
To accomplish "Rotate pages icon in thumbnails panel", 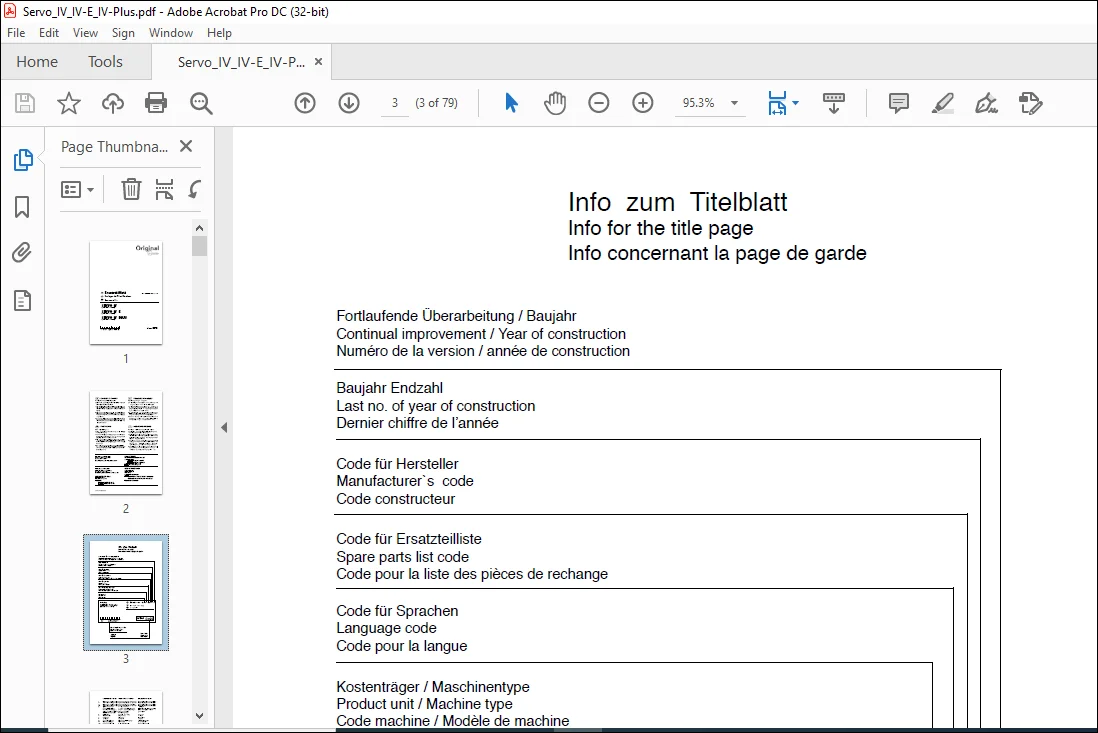I will pyautogui.click(x=195, y=189).
